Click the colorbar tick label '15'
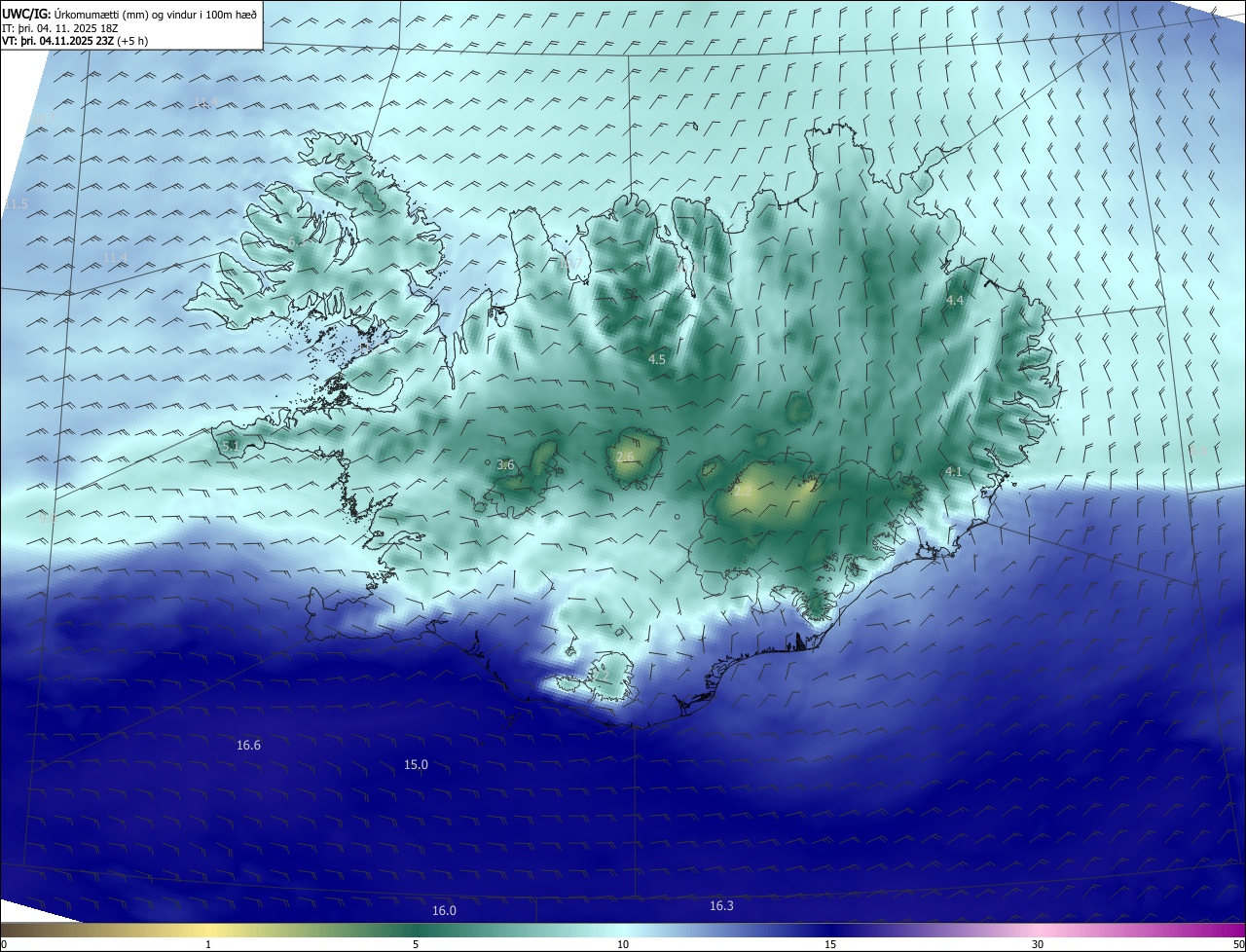The image size is (1246, 952). (x=830, y=944)
